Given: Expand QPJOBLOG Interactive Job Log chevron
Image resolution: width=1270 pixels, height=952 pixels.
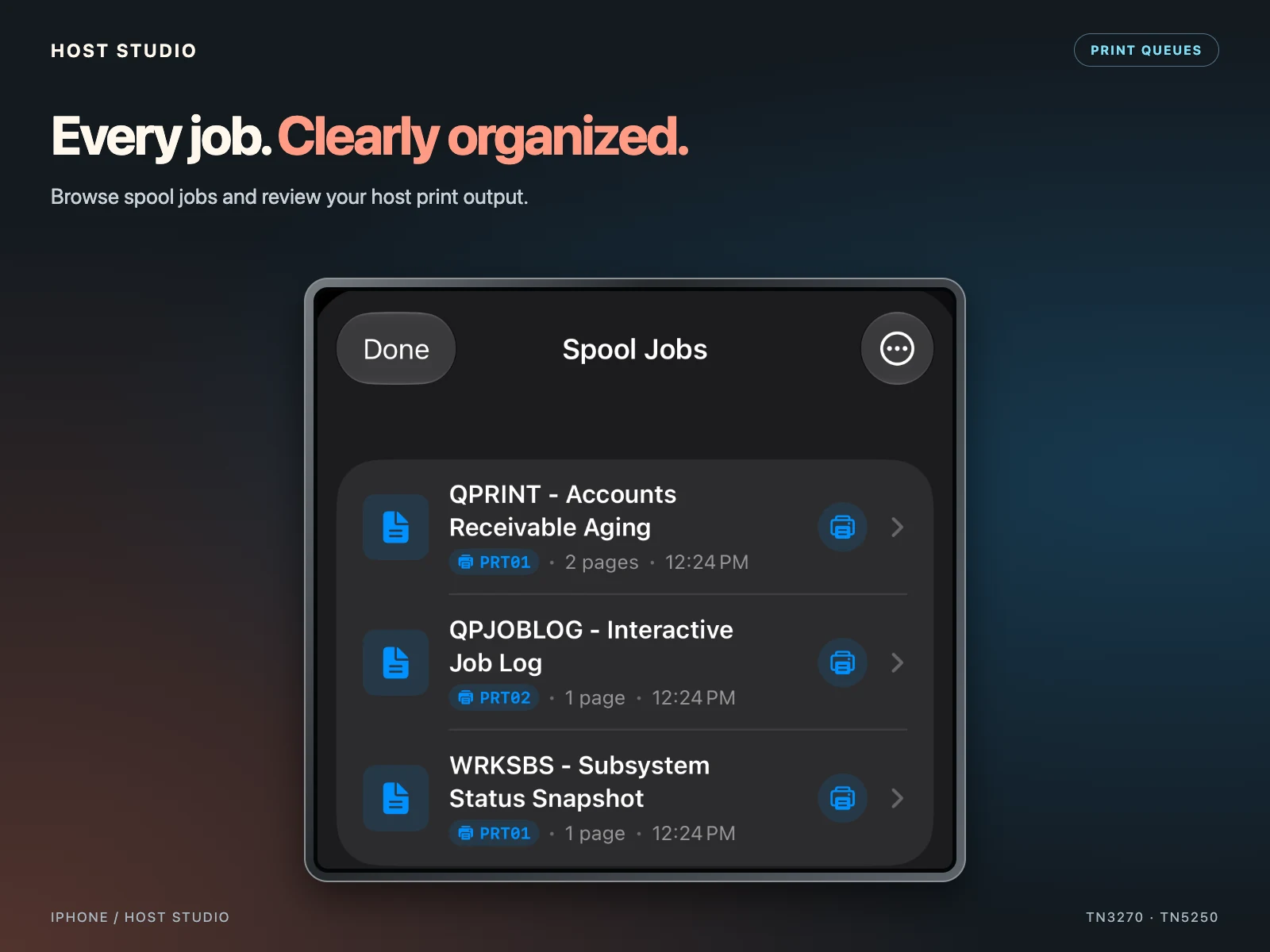Looking at the screenshot, I should click(x=898, y=662).
